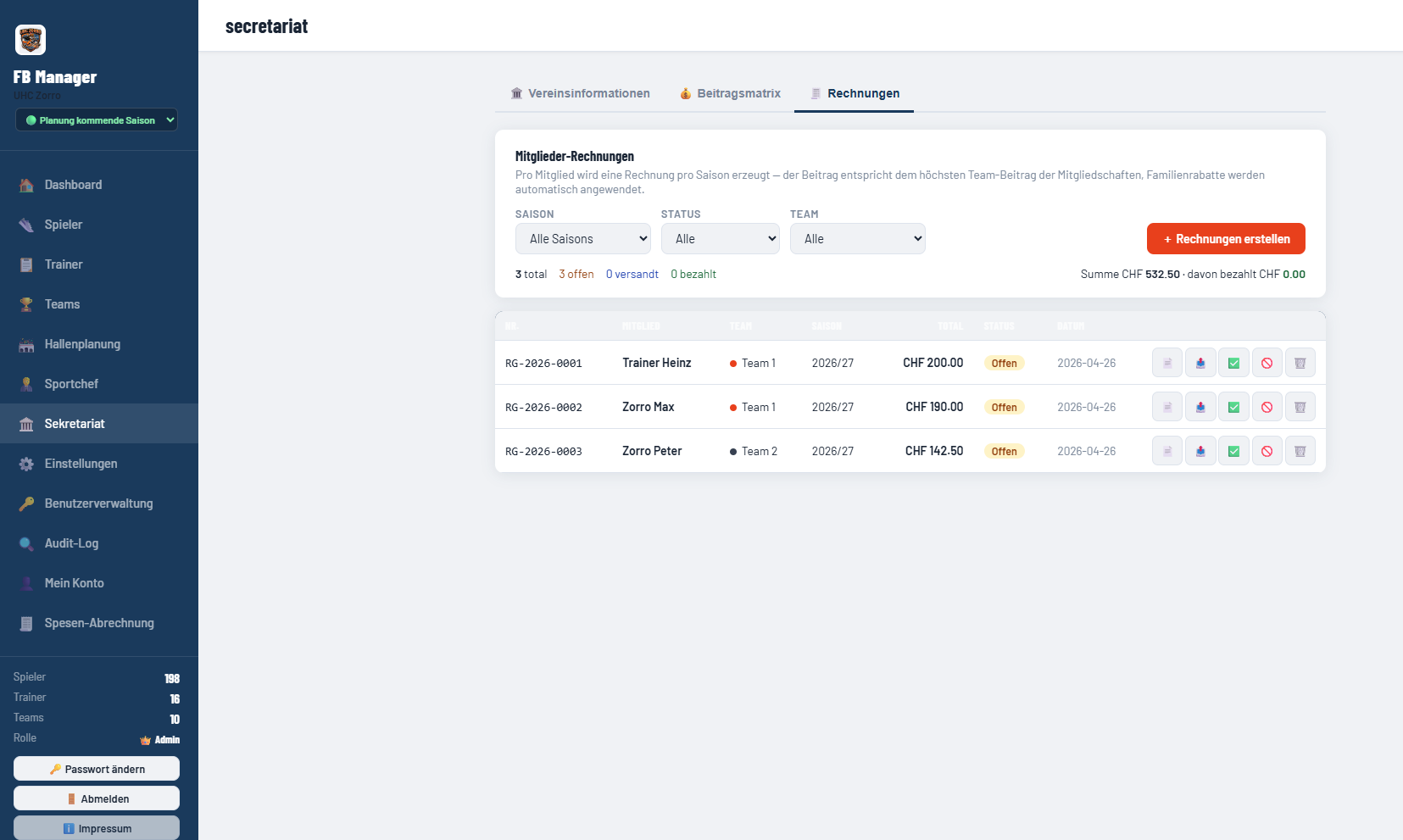Click the club logo above FB Manager
1403x840 pixels.
(x=31, y=40)
